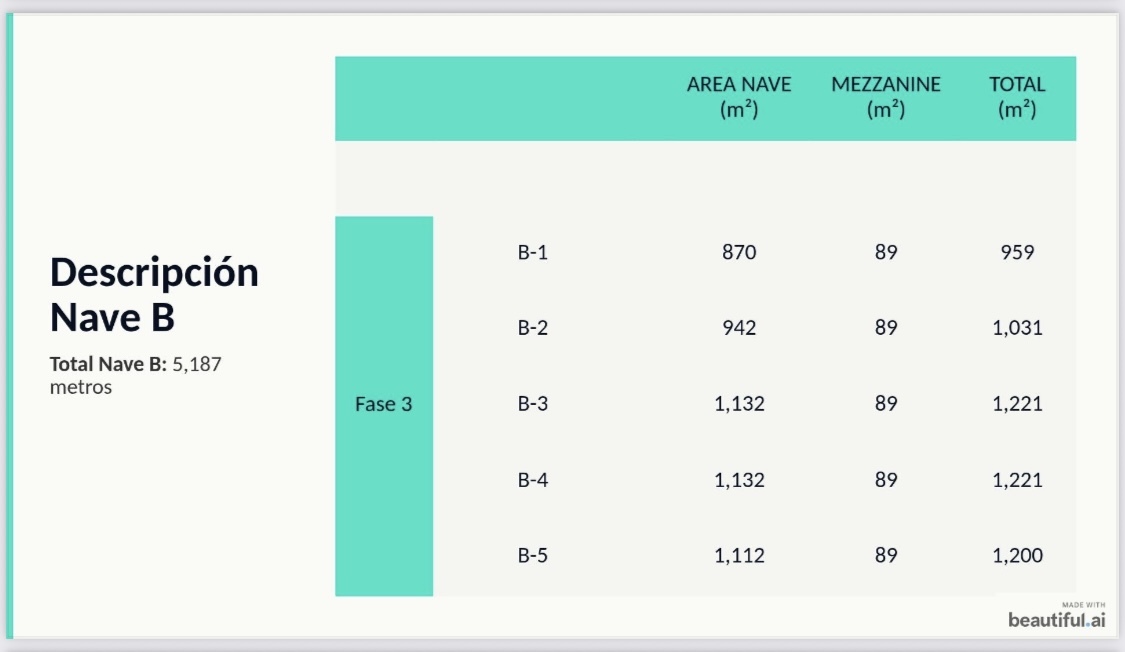The image size is (1125, 652).
Task: Pick the B-4 row label
Action: pyautogui.click(x=533, y=480)
